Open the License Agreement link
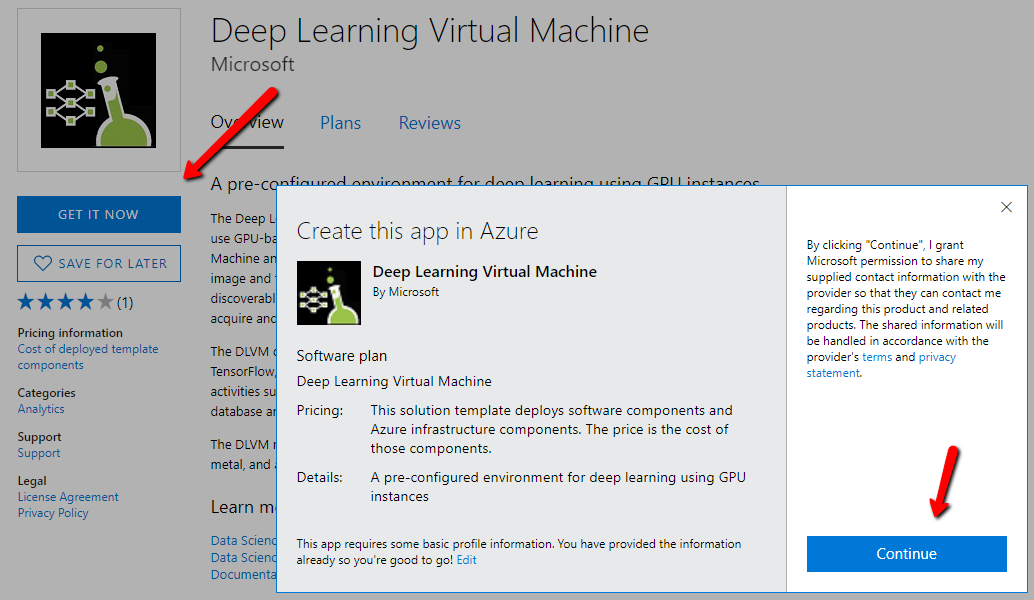Screen dimensions: 1034x600 (x=68, y=497)
